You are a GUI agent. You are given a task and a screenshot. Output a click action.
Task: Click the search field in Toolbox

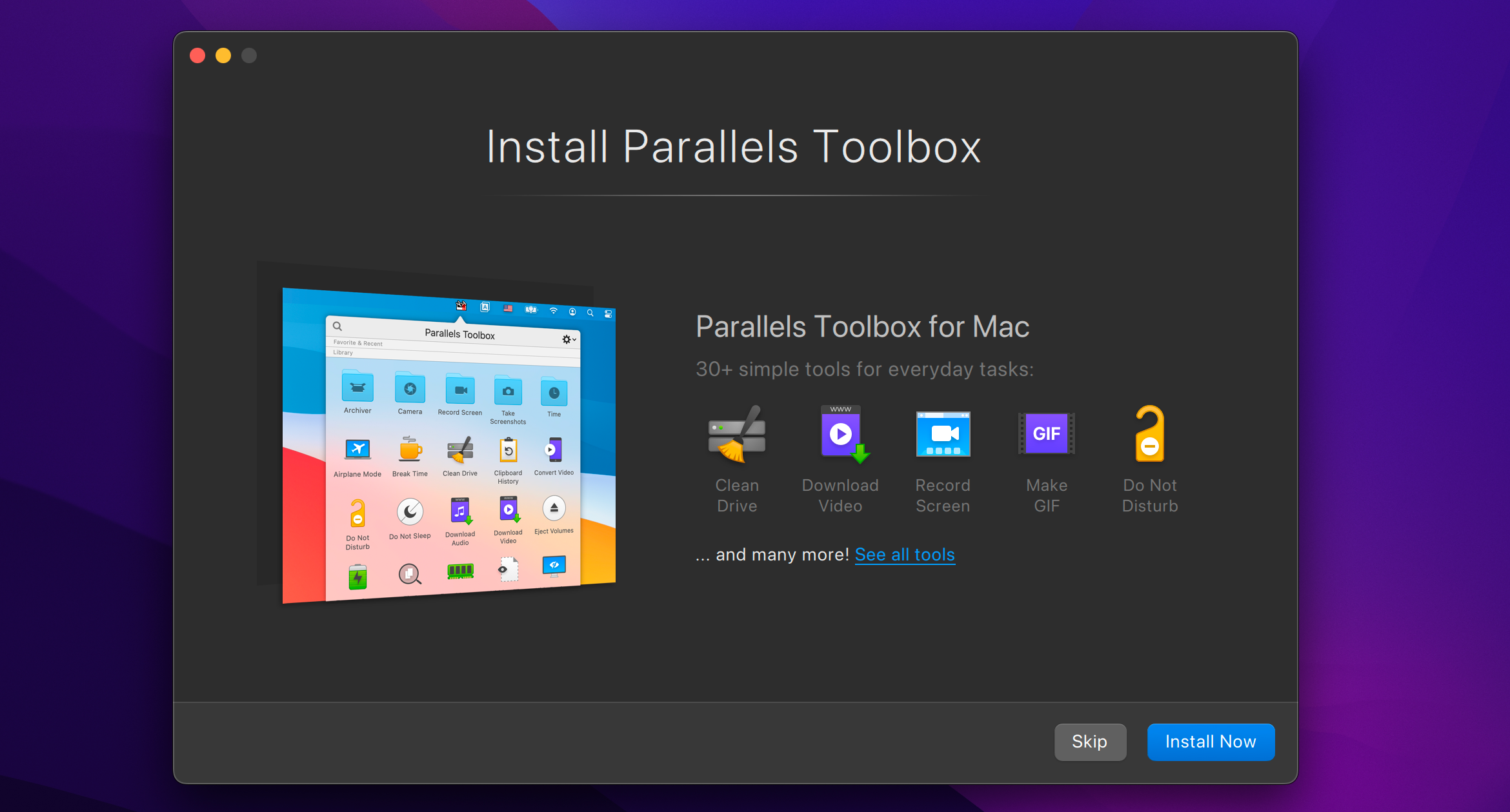337,322
